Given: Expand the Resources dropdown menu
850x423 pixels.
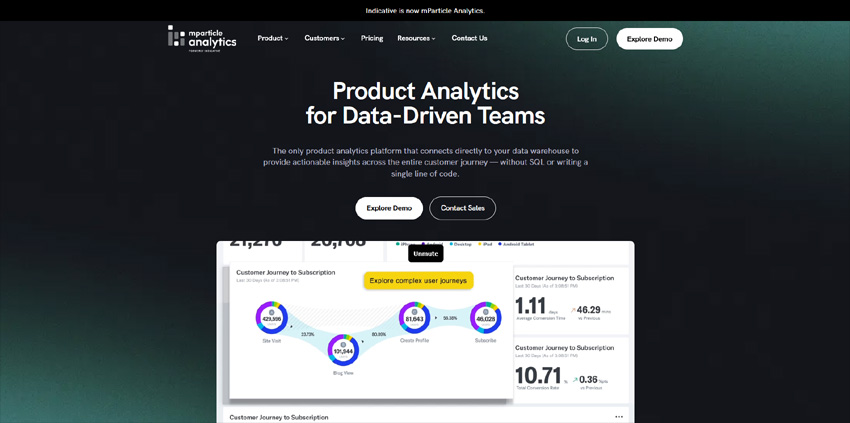Looking at the screenshot, I should [416, 39].
